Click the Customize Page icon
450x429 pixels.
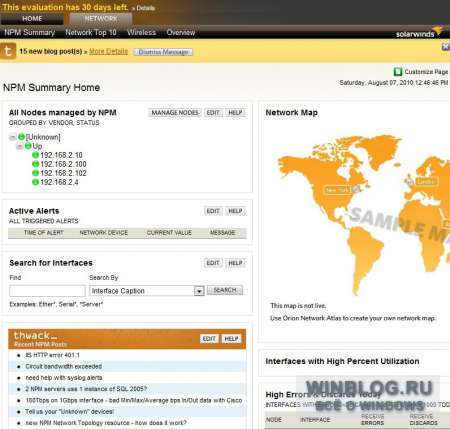click(x=398, y=72)
